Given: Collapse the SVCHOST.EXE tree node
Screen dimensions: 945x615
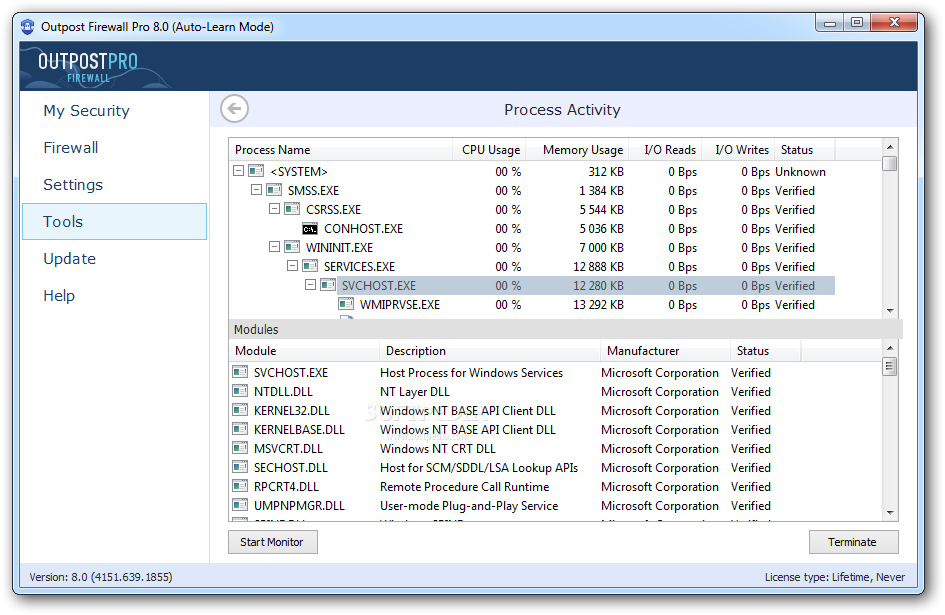Looking at the screenshot, I should pyautogui.click(x=311, y=285).
